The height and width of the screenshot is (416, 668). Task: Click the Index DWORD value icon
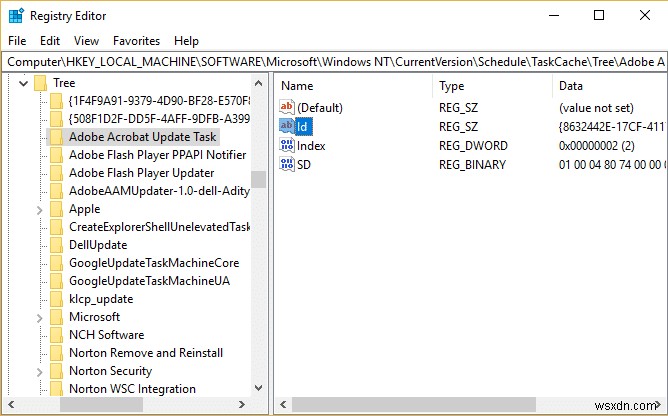(x=288, y=145)
